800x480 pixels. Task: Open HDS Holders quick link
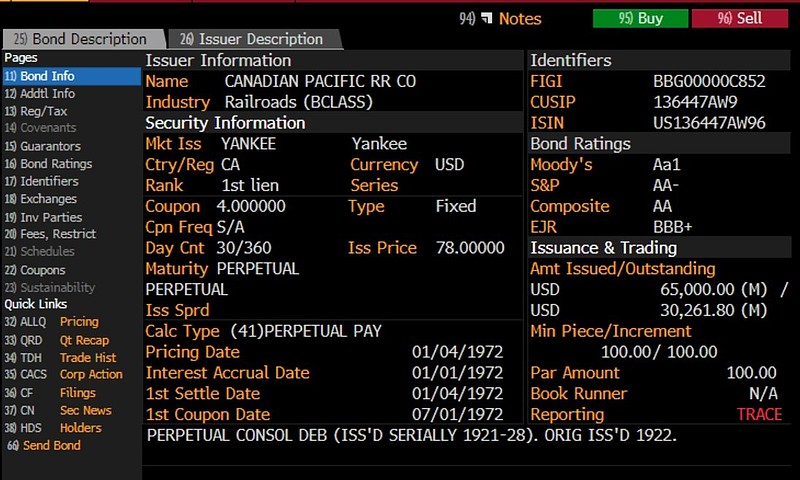[53, 427]
